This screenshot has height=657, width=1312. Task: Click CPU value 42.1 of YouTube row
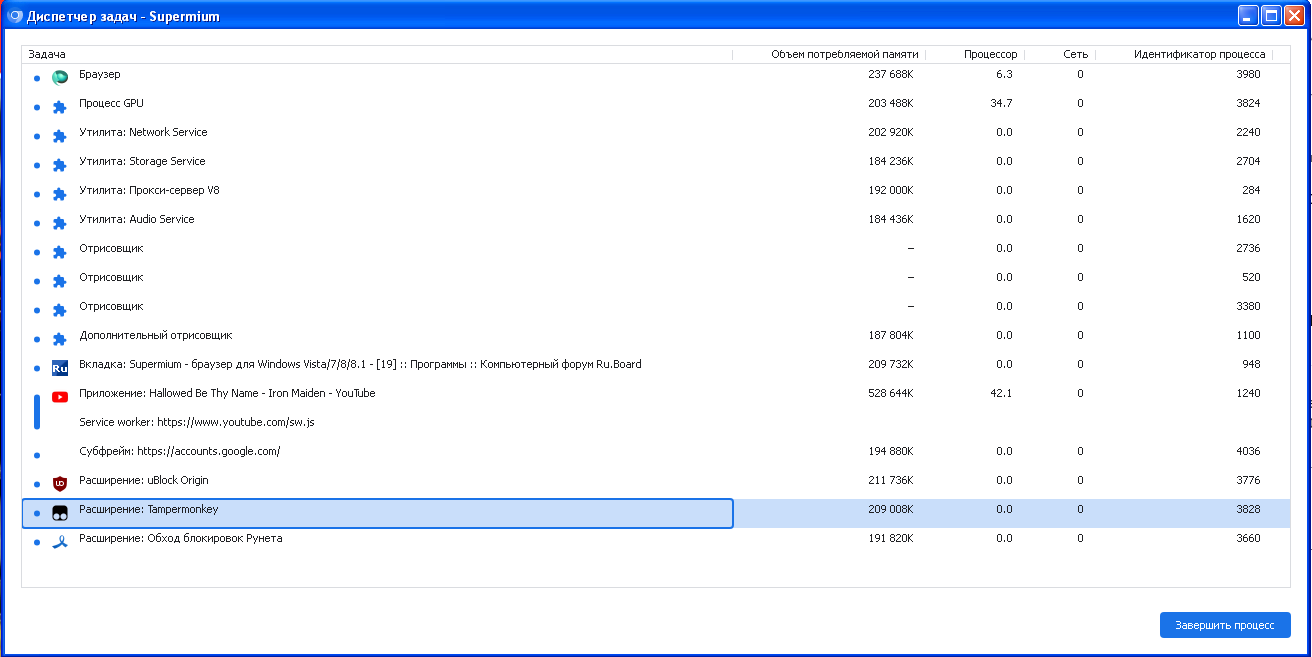pyautogui.click(x=1001, y=394)
